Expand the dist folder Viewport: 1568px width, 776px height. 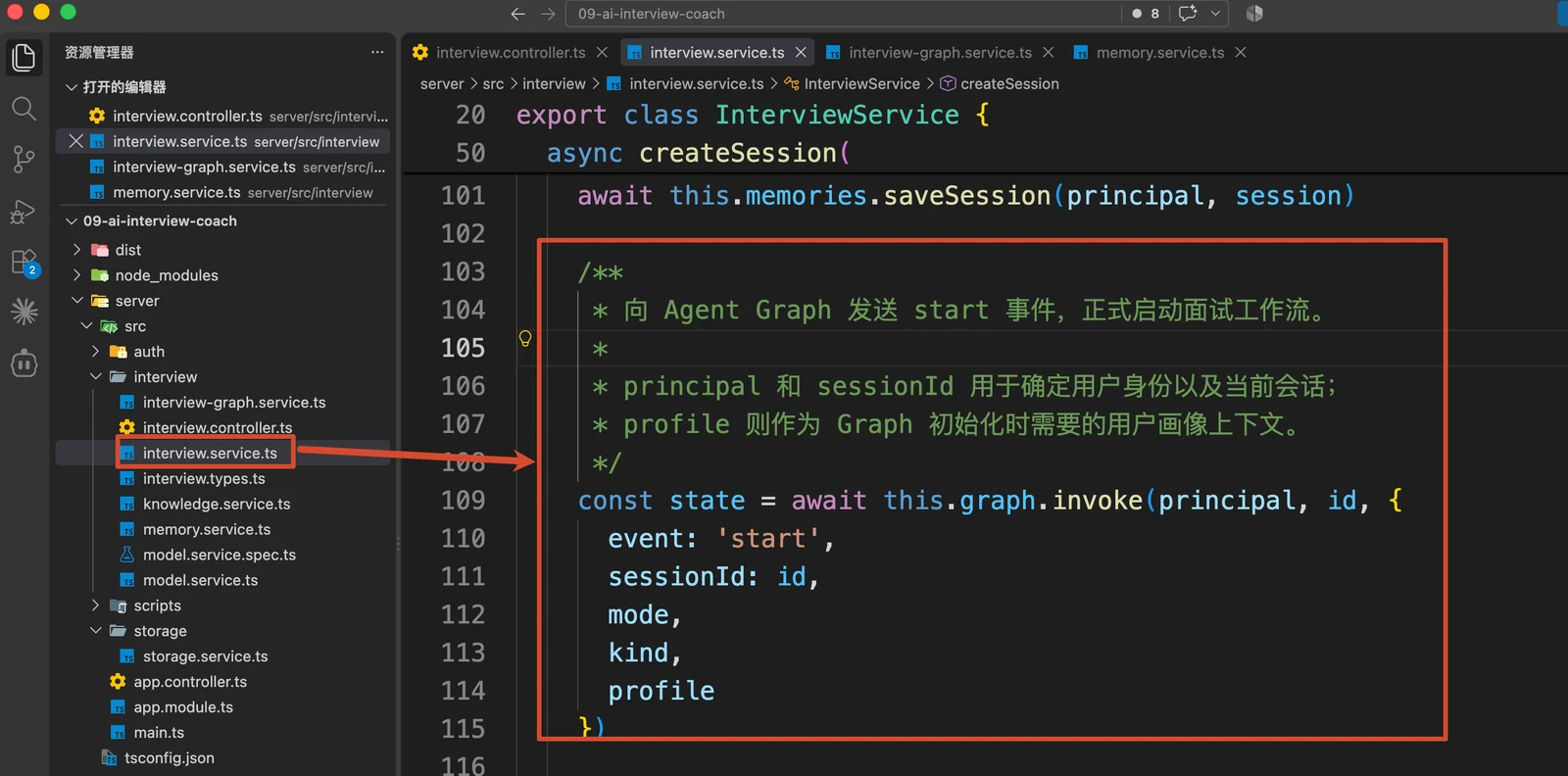pyautogui.click(x=77, y=250)
